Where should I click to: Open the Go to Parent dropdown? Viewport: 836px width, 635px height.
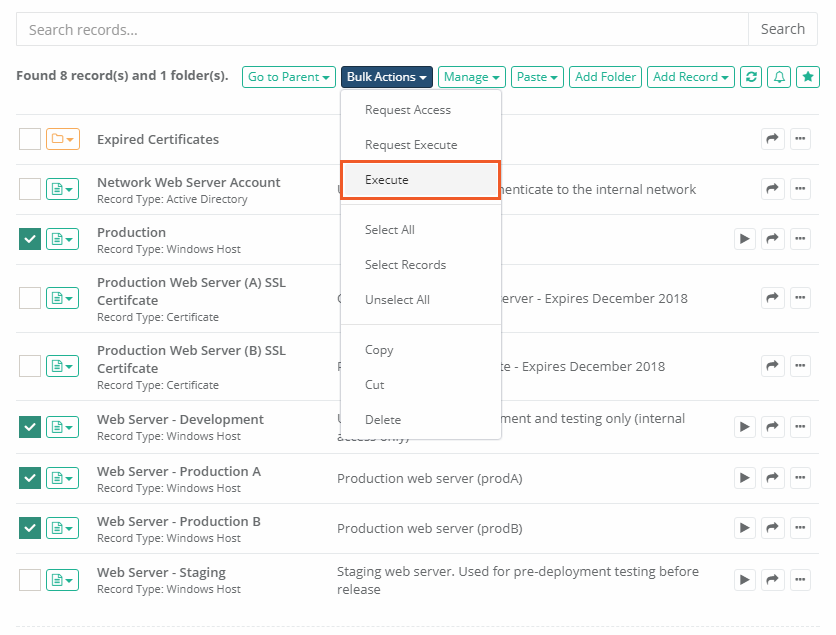pos(288,77)
